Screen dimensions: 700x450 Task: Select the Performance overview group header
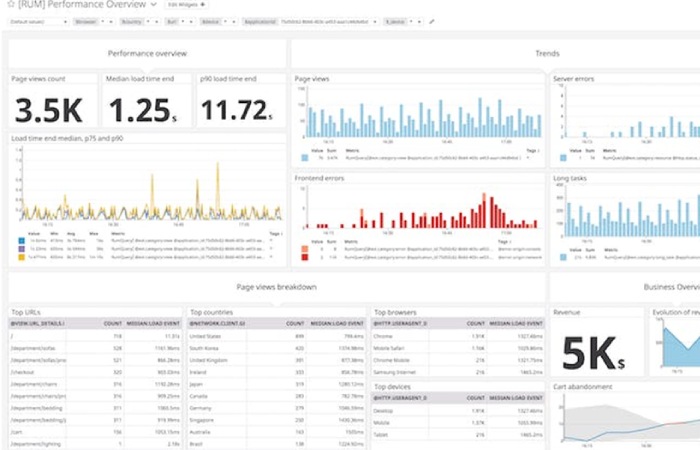click(x=147, y=54)
